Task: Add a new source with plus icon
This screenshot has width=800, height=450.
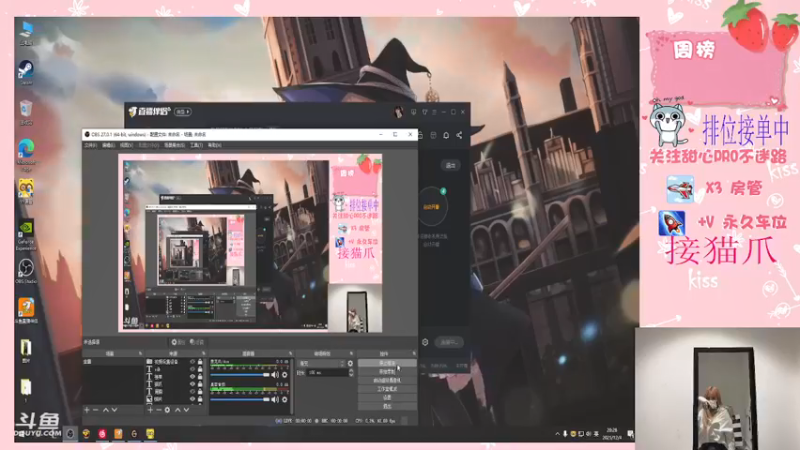Action: point(151,410)
